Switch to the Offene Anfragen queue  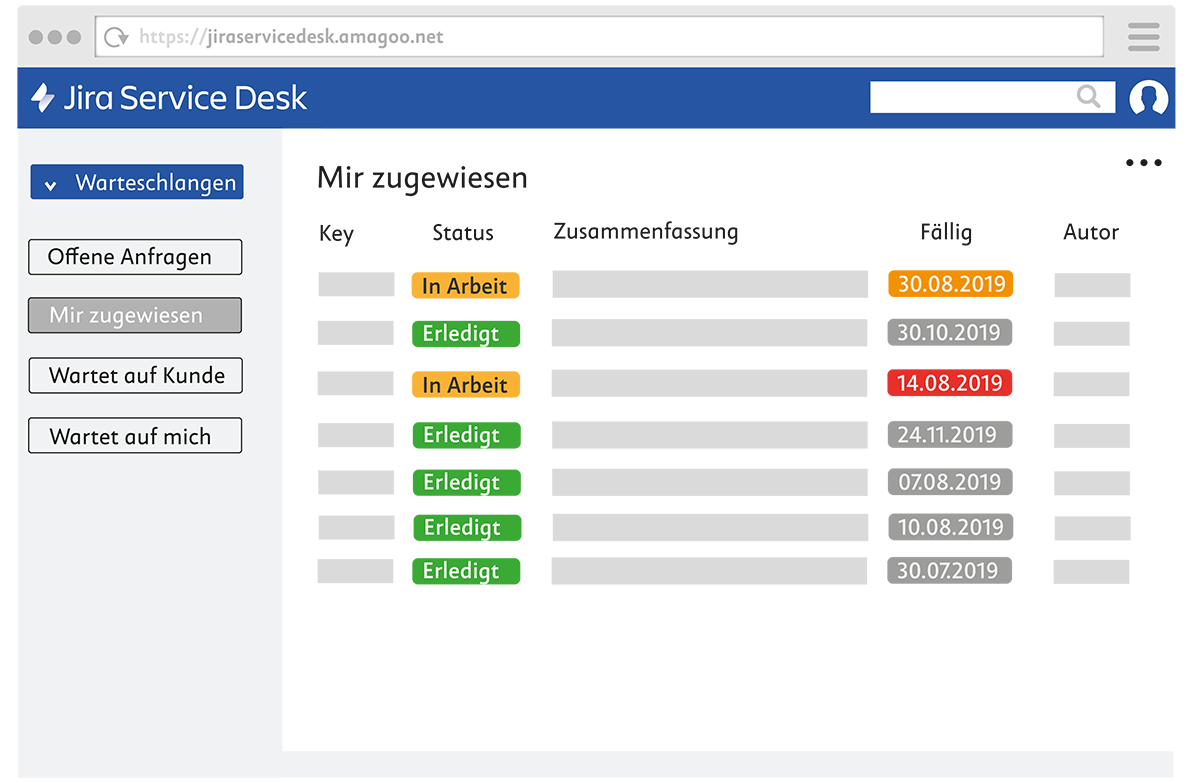coord(135,257)
